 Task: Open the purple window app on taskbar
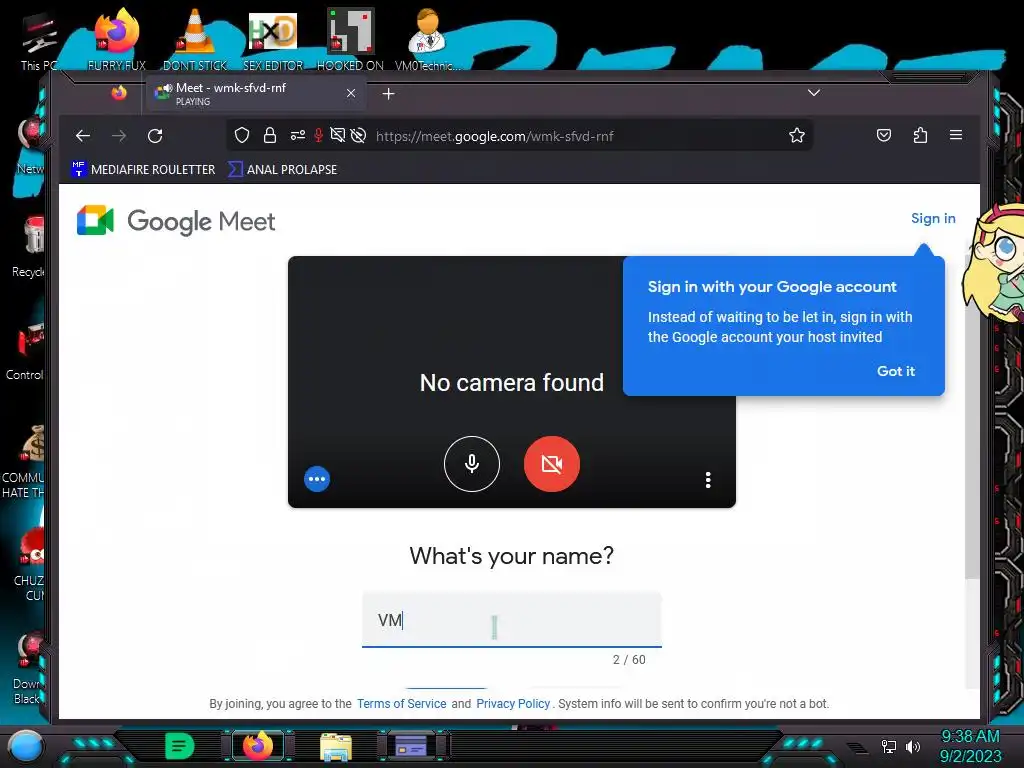click(411, 746)
